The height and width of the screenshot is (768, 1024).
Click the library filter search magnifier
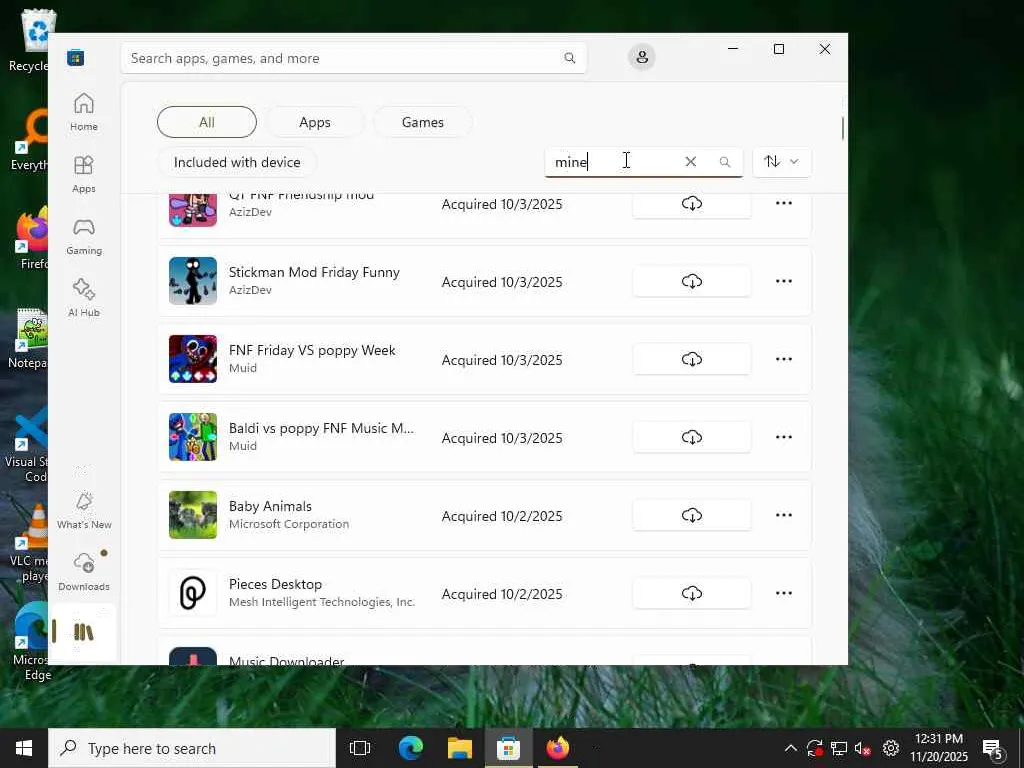pos(724,162)
